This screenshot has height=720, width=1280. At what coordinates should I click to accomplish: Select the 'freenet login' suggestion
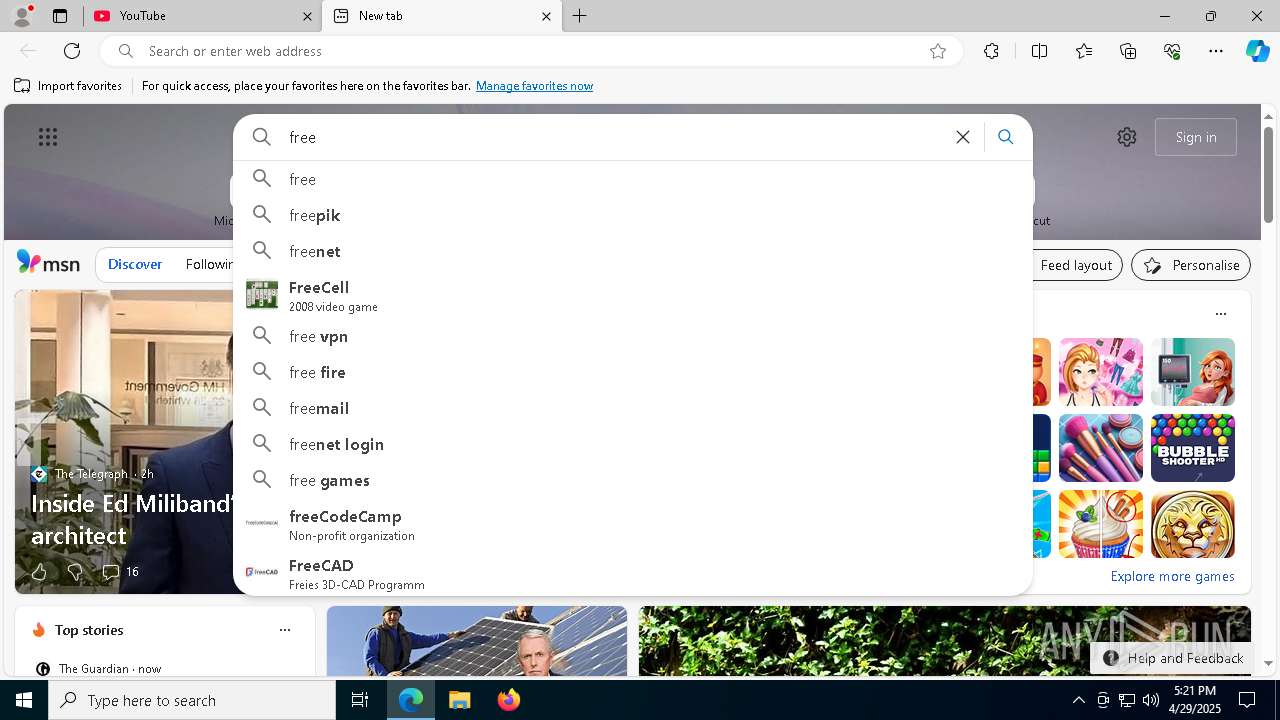point(633,444)
